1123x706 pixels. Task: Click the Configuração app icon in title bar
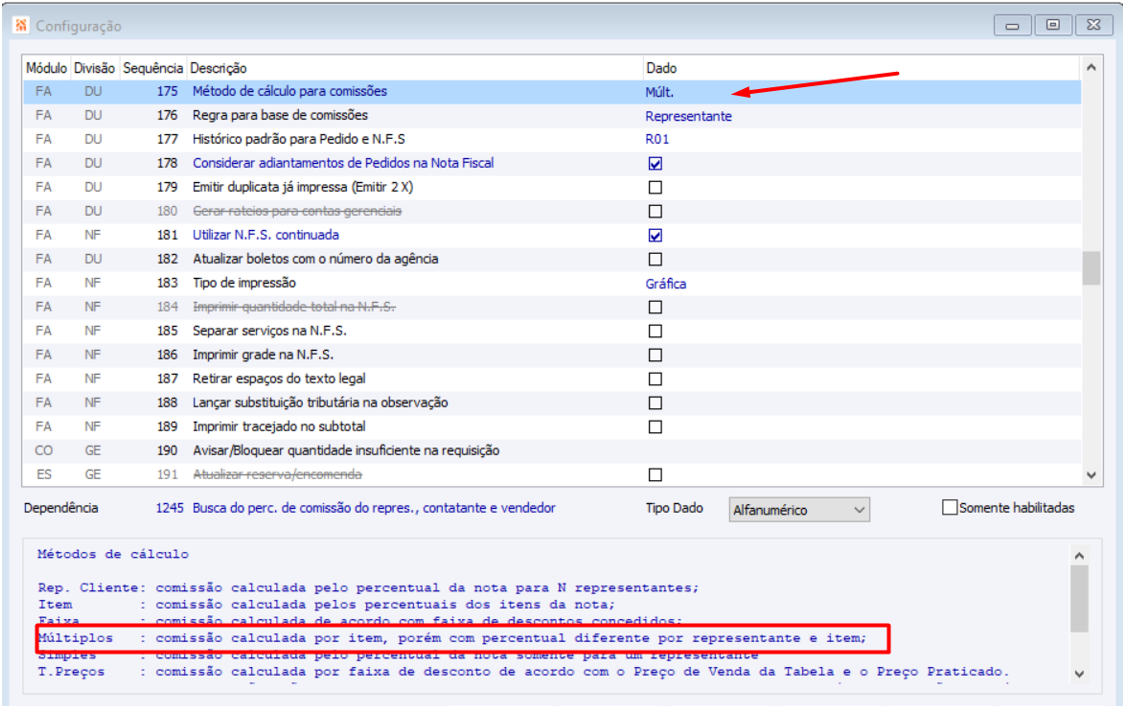(21, 26)
